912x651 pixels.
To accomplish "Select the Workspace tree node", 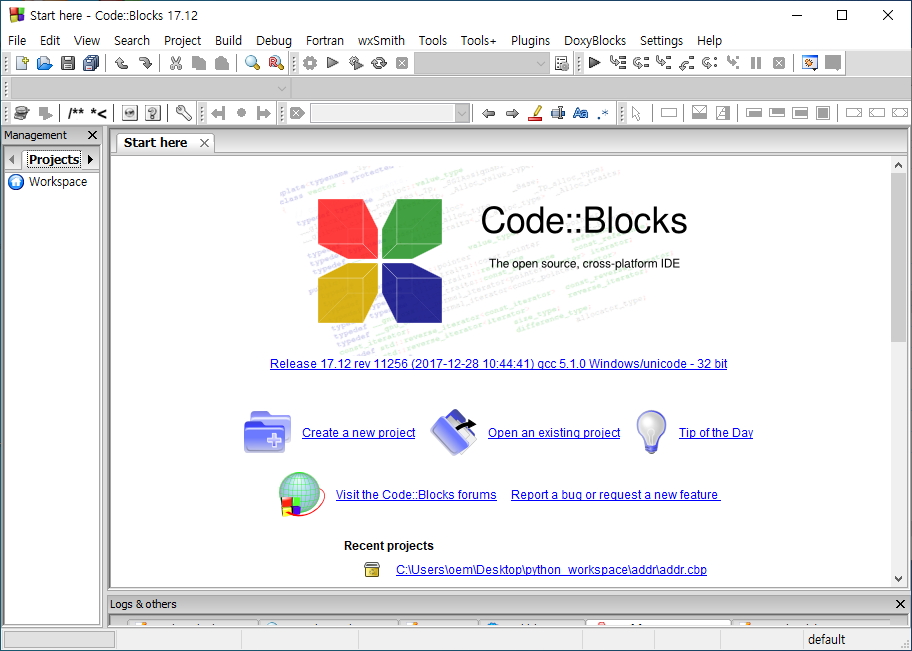I will pyautogui.click(x=58, y=182).
